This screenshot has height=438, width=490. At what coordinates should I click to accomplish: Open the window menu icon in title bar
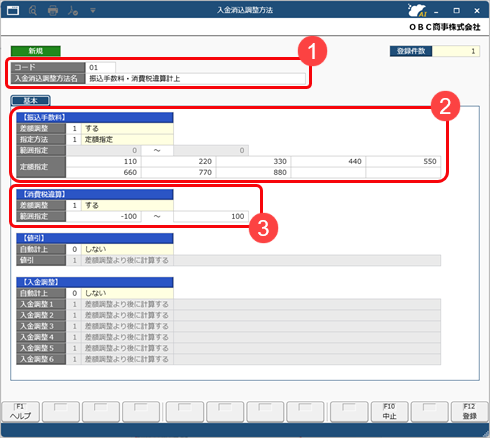[x=13, y=10]
